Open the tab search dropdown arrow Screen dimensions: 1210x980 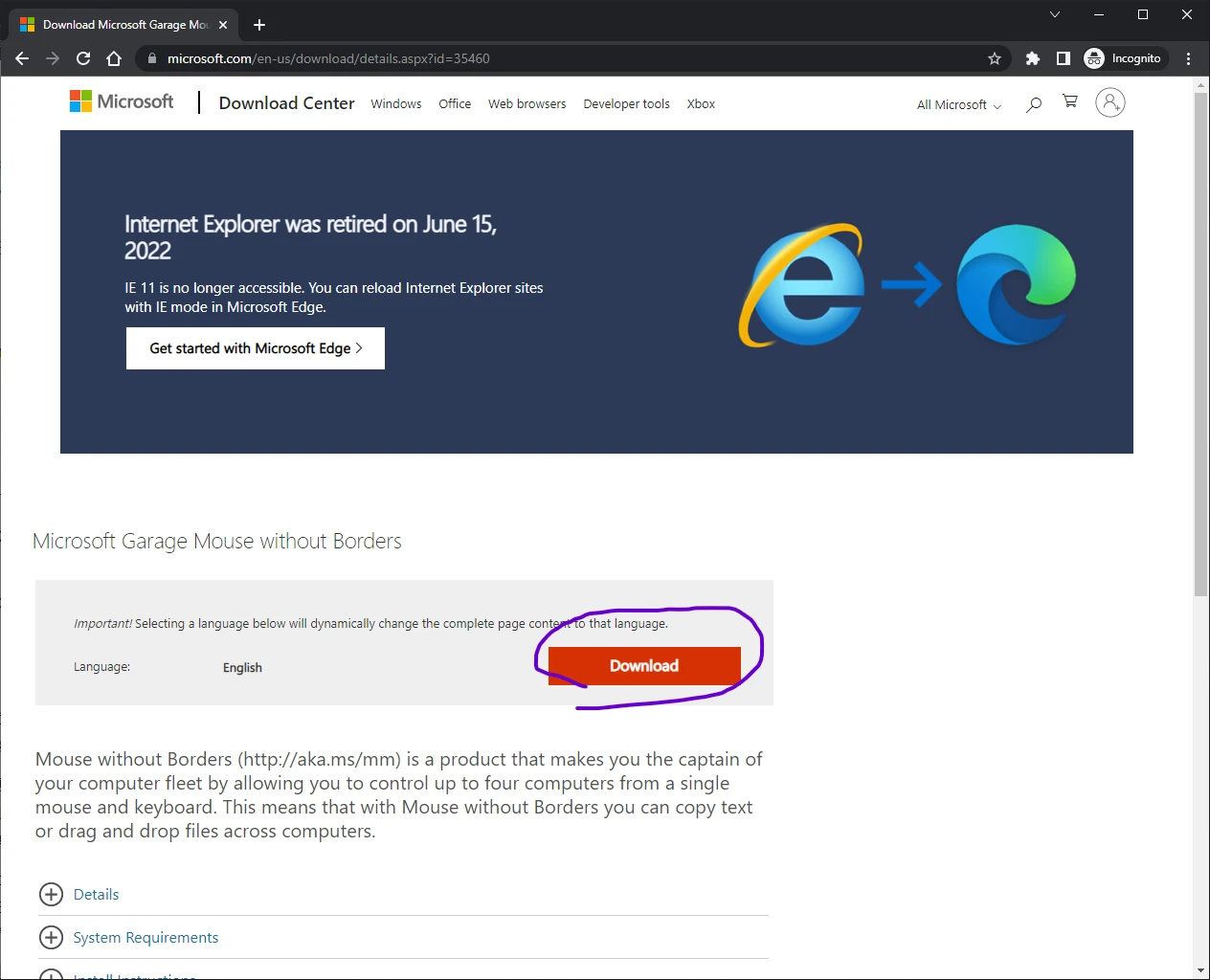coord(1055,14)
